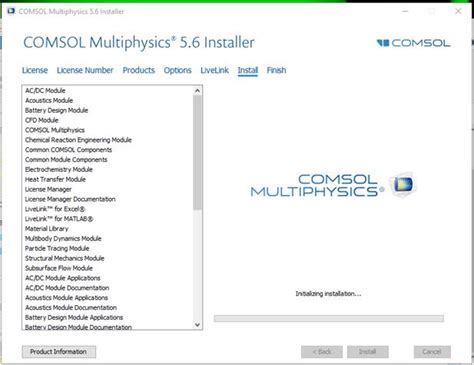Switch to the Options tab
The height and width of the screenshot is (365, 474).
(178, 70)
